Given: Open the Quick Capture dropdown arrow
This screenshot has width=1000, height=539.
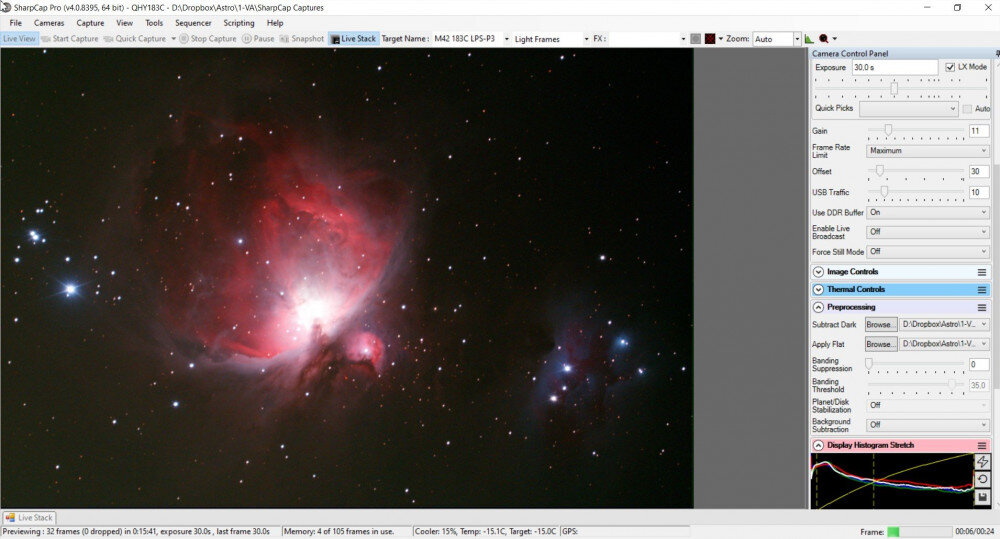Looking at the screenshot, I should coord(173,39).
